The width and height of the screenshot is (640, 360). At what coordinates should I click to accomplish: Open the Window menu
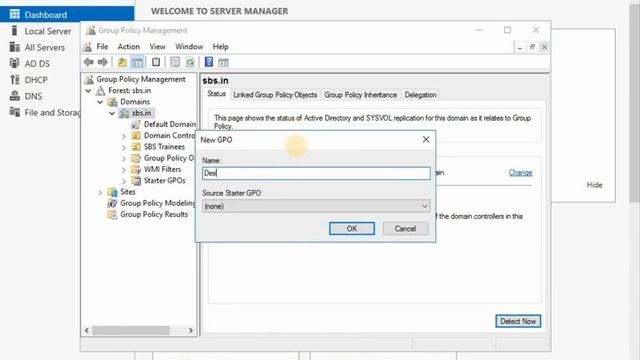tap(189, 47)
